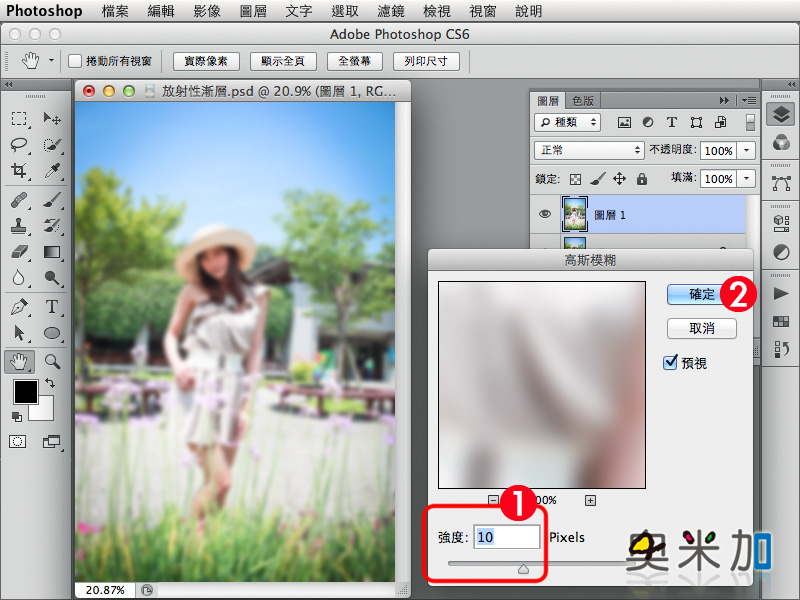
Task: Toggle lock transparent pixels
Action: pos(575,179)
